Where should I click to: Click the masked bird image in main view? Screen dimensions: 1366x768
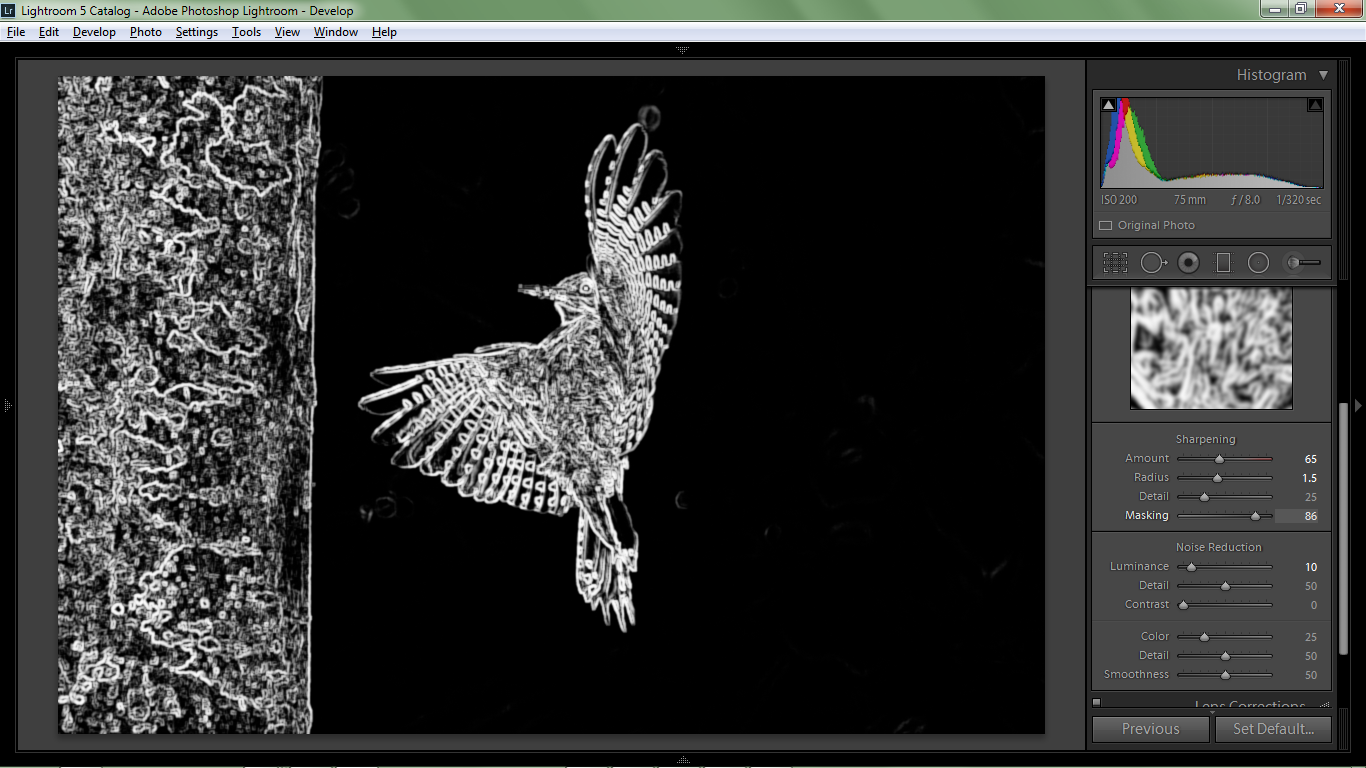point(551,405)
